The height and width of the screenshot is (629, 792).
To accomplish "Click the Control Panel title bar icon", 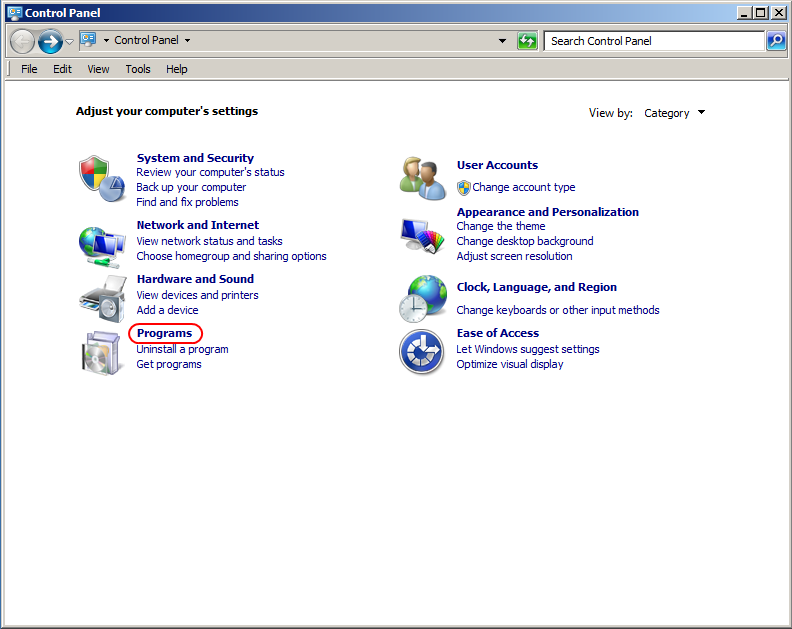I will 15,13.
